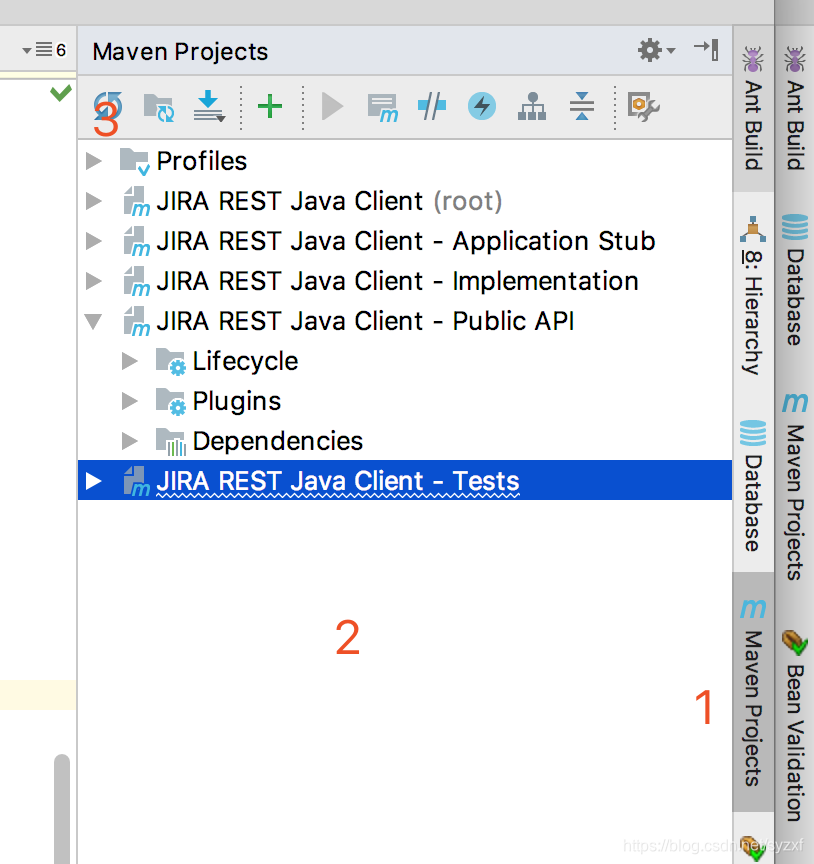The image size is (814, 864).
Task: Generate sources and update folders
Action: (157, 107)
